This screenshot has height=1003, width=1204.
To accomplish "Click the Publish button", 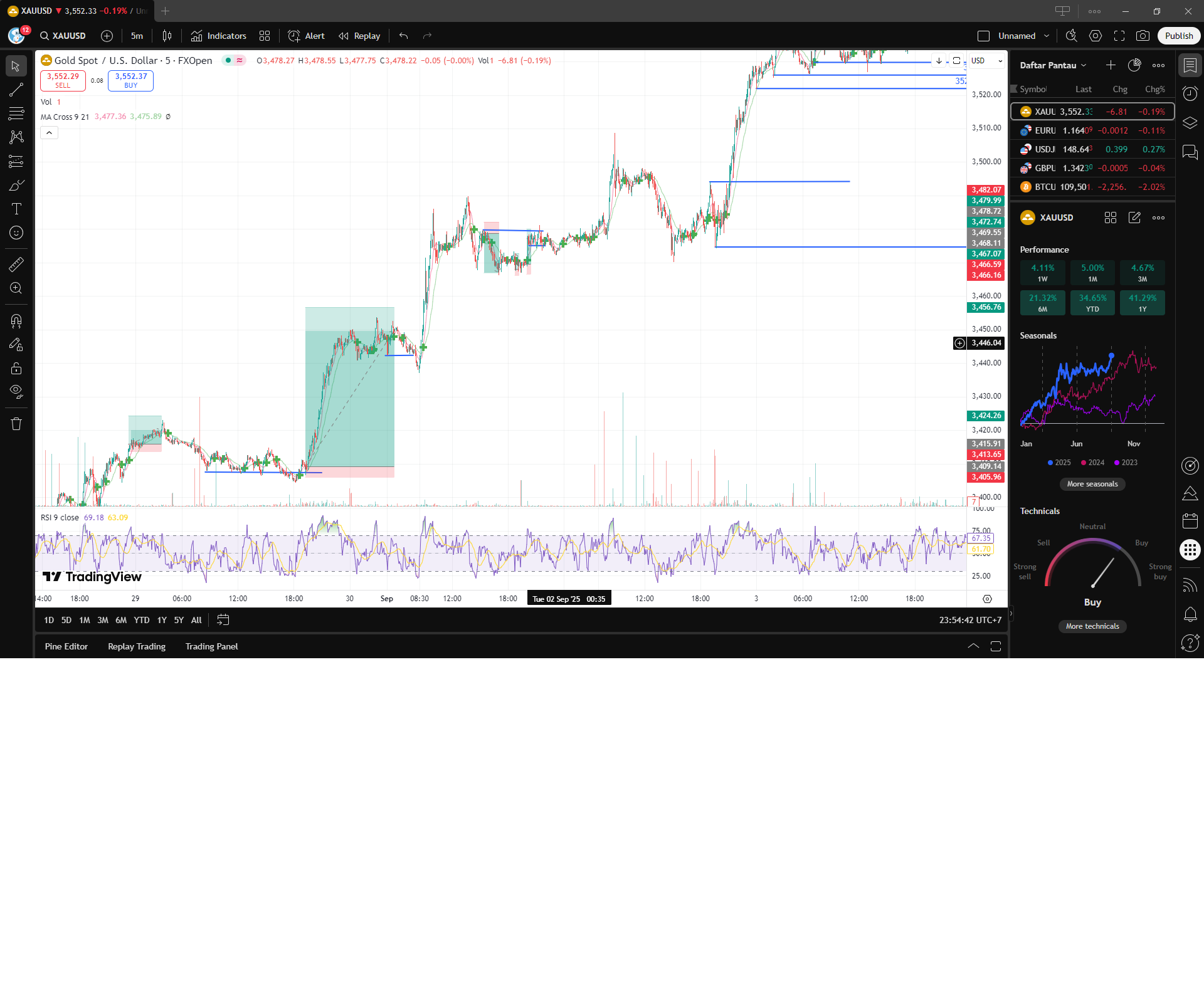I will click(x=1178, y=36).
